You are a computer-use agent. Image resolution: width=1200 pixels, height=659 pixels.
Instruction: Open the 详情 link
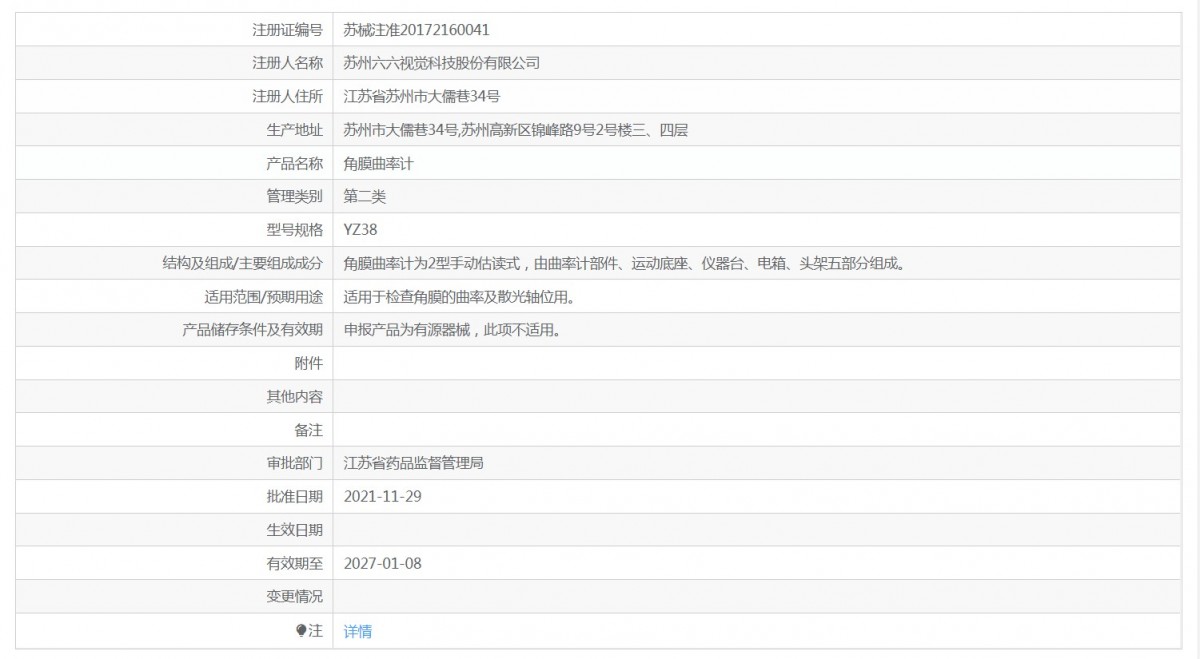[x=357, y=631]
